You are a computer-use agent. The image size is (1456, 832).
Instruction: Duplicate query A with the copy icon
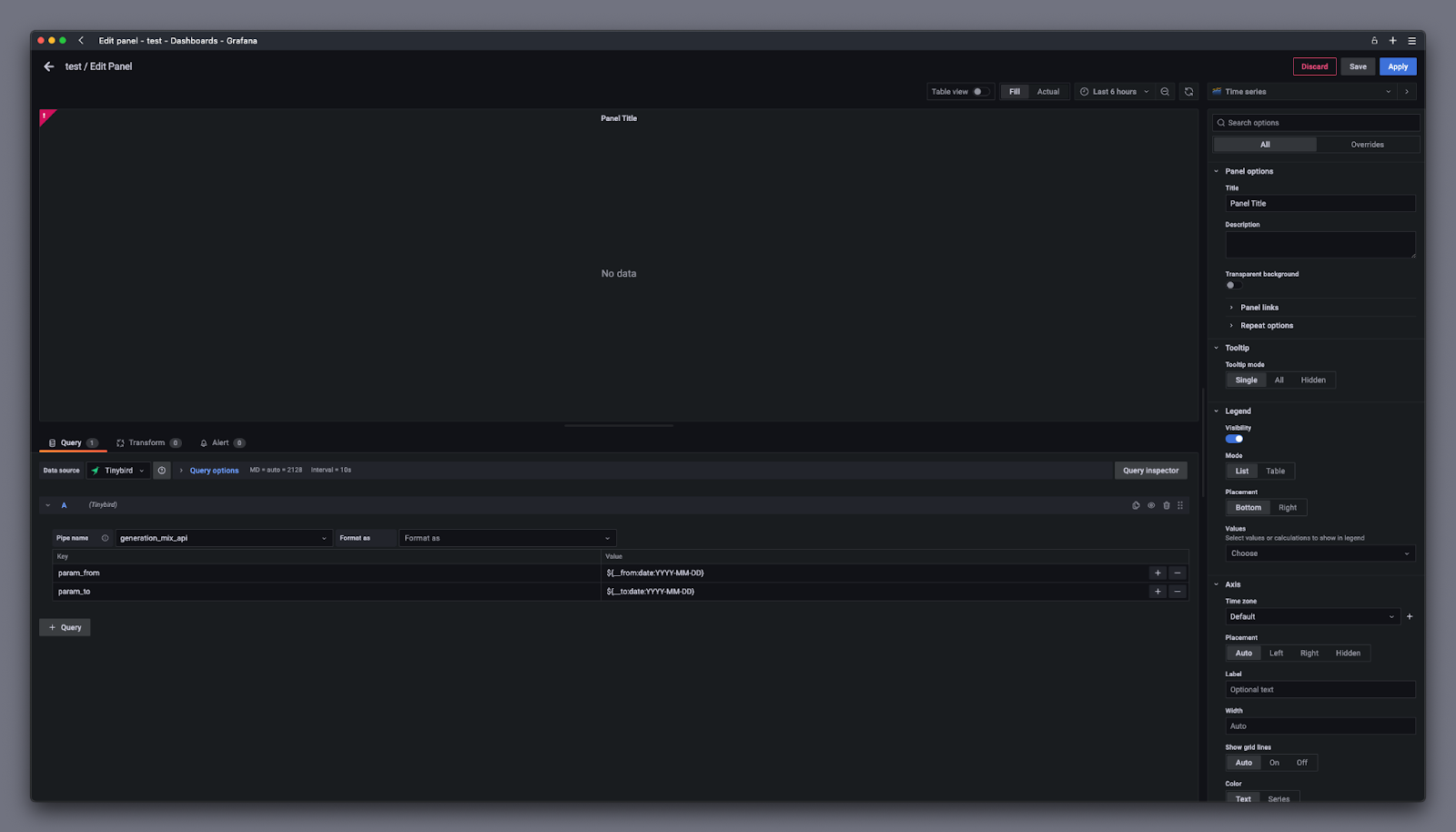click(x=1136, y=505)
